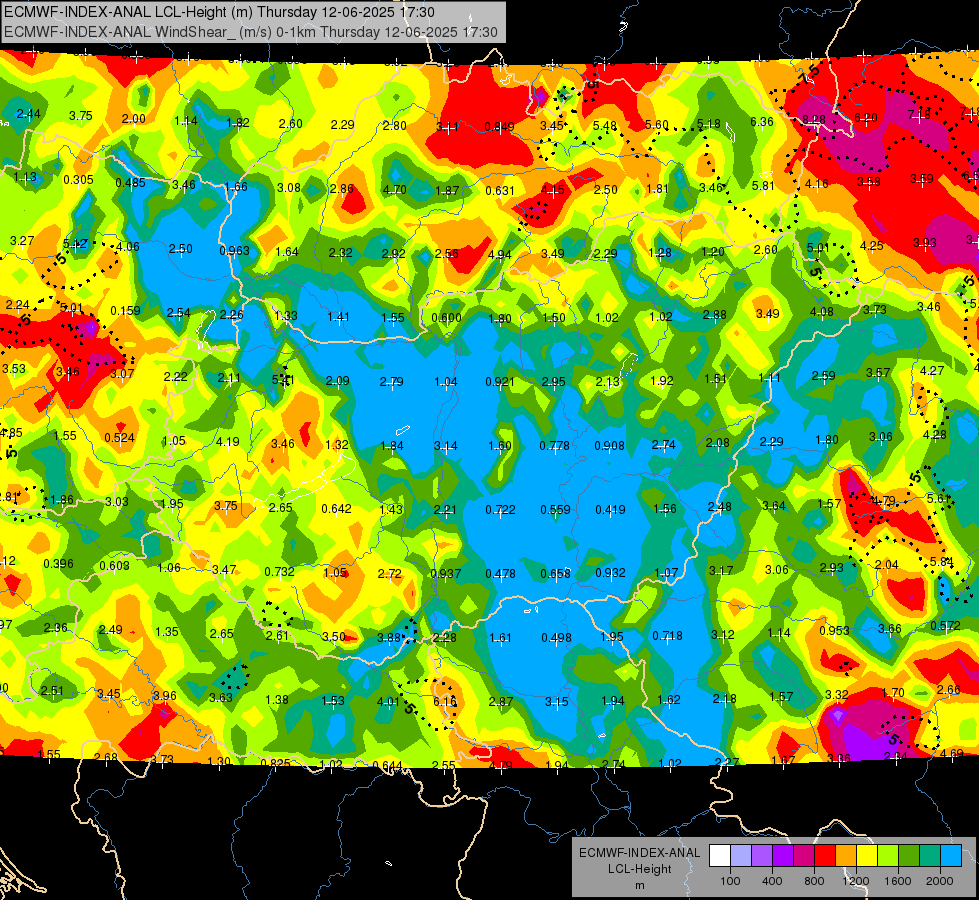979x900 pixels.
Task: Click the wind shear value 0.572
Action: tap(945, 626)
